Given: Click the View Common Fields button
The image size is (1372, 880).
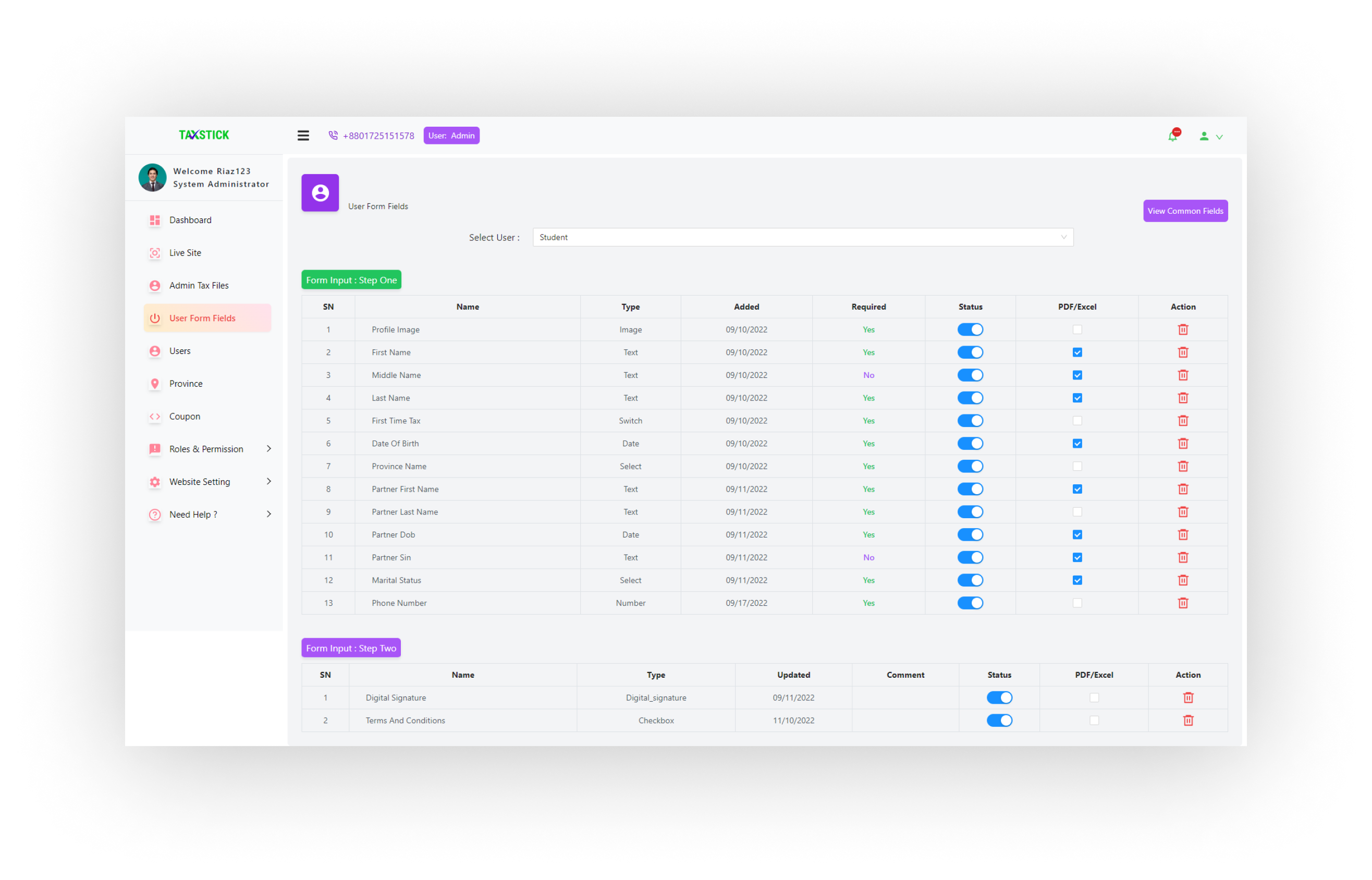Looking at the screenshot, I should click(x=1185, y=211).
